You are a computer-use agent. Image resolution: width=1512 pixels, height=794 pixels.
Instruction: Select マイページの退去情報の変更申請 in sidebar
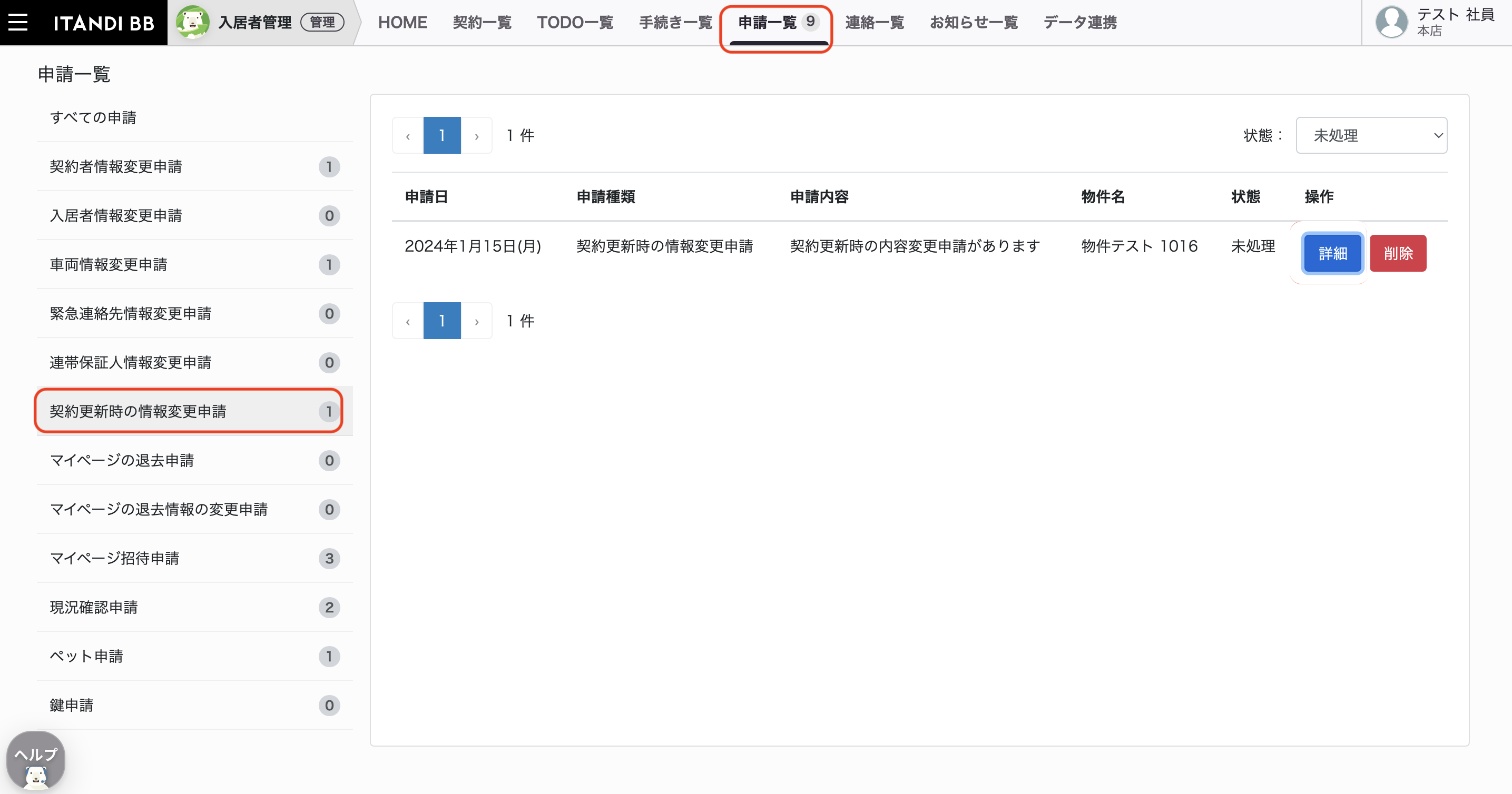[x=194, y=509]
